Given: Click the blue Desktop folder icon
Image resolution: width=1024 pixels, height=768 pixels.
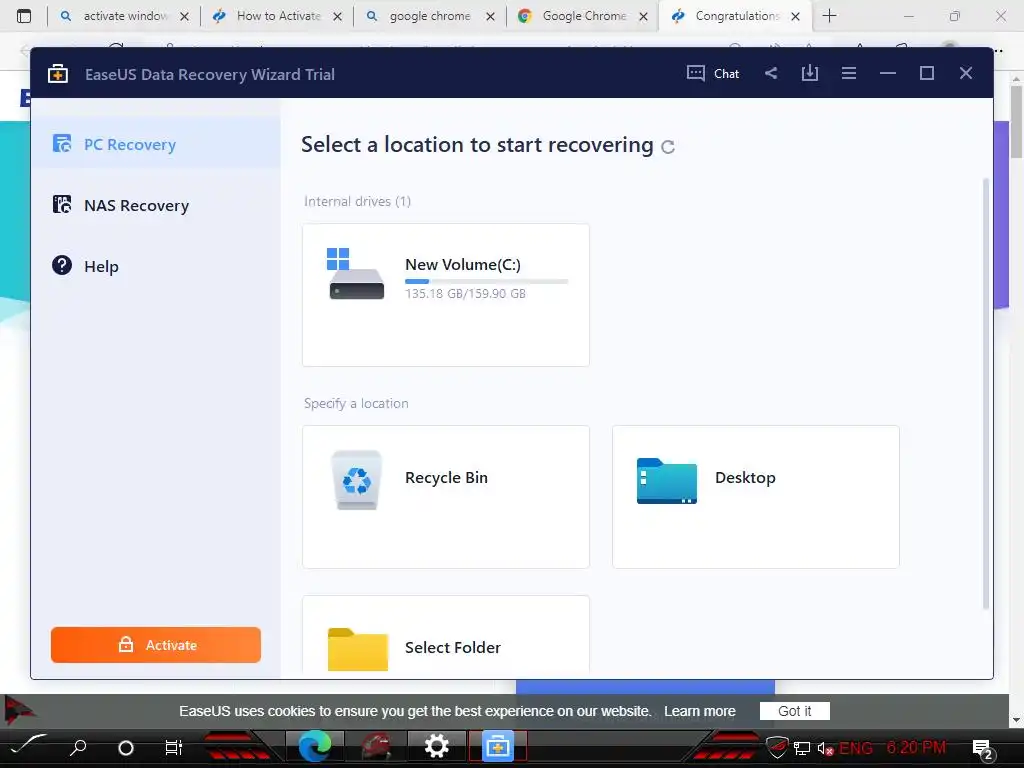Looking at the screenshot, I should pyautogui.click(x=667, y=481).
